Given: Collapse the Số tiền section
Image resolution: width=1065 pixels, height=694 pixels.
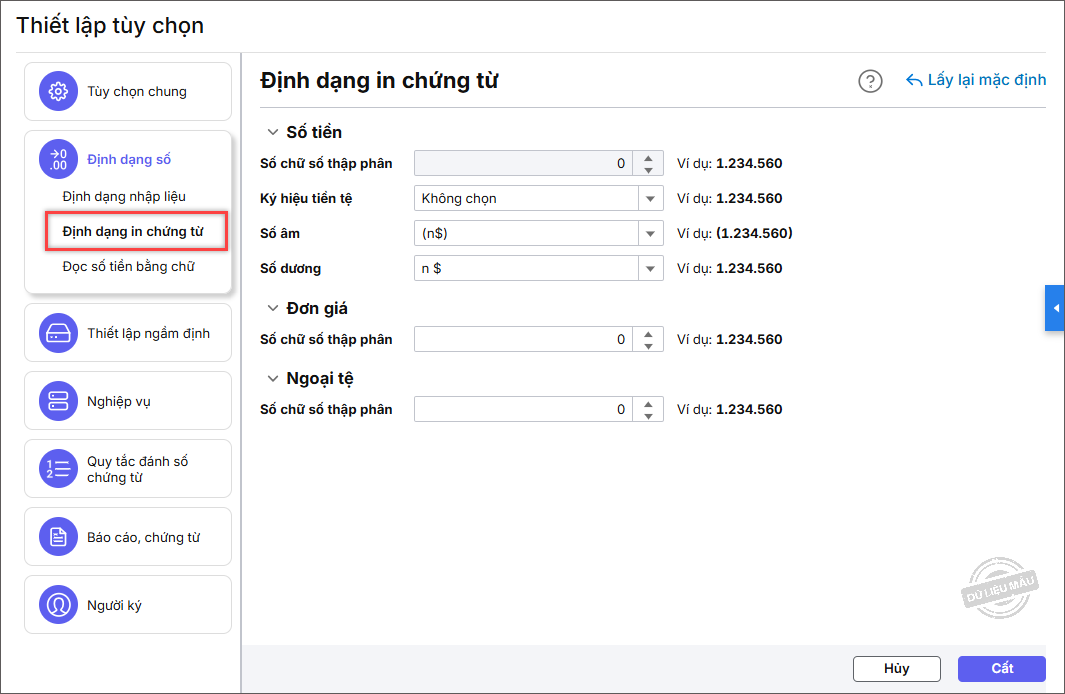Looking at the screenshot, I should click(x=272, y=132).
